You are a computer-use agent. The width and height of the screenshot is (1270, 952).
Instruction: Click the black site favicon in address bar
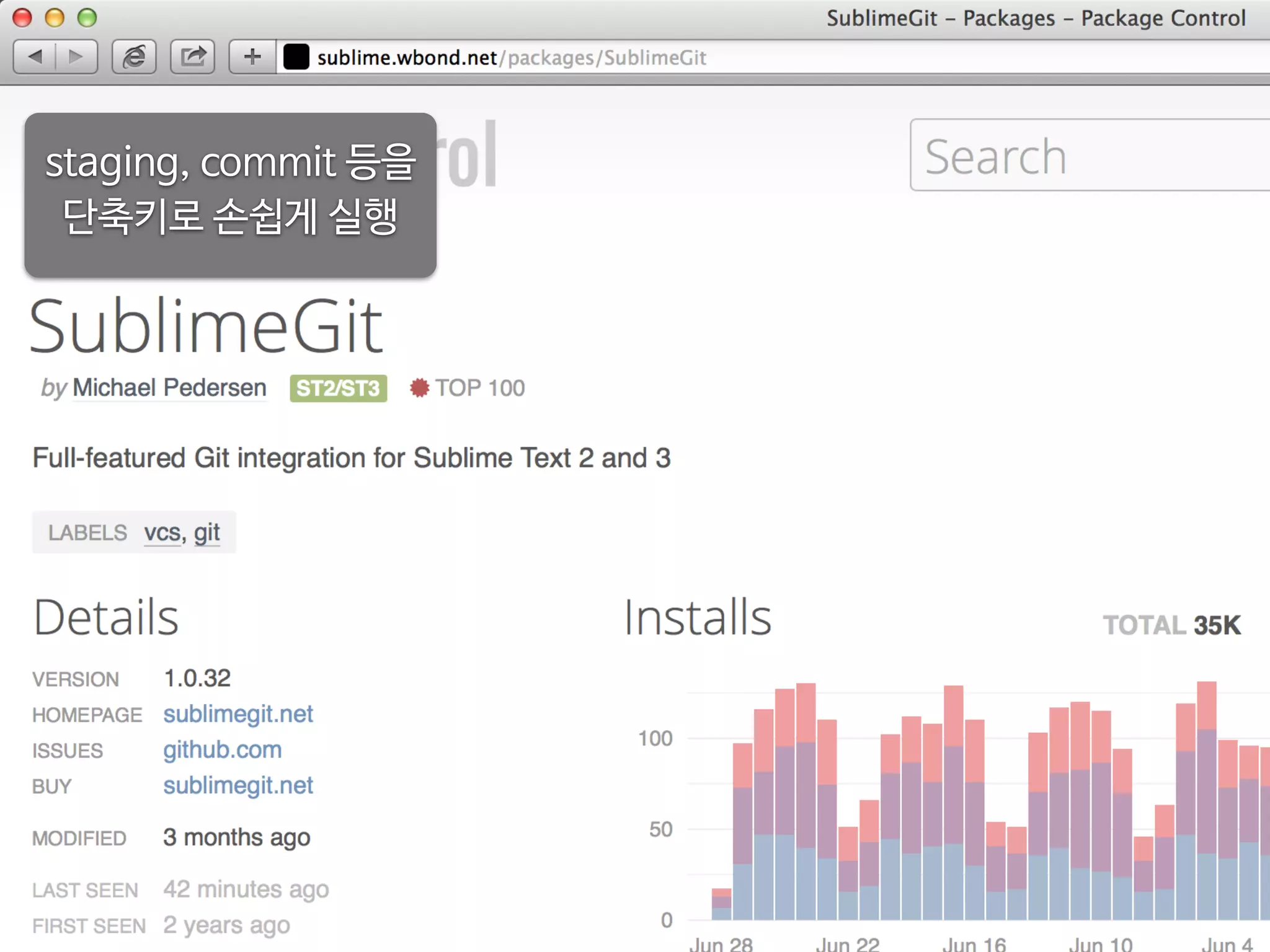[x=296, y=57]
